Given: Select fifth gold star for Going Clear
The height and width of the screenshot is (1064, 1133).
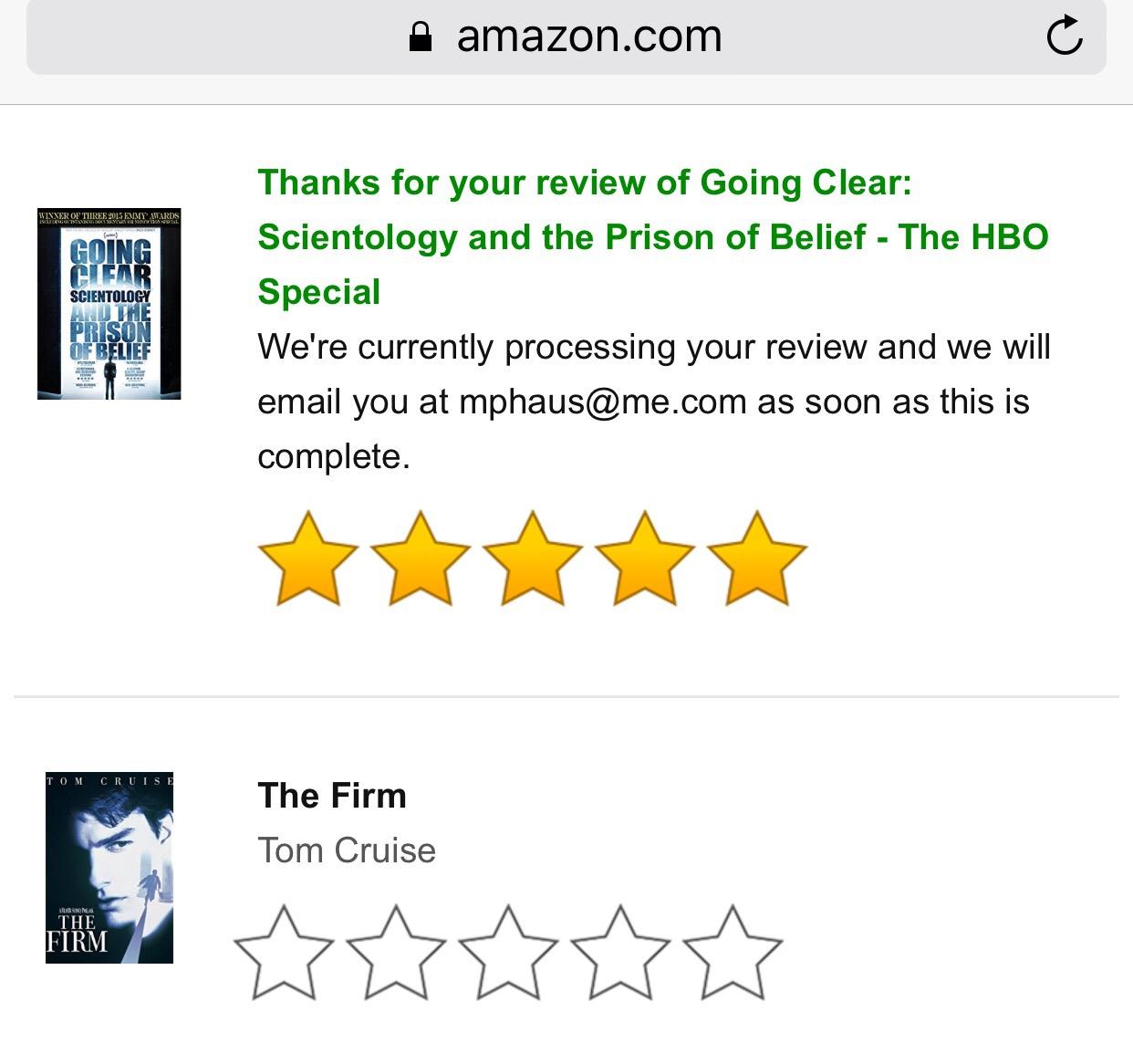Looking at the screenshot, I should tap(757, 559).
